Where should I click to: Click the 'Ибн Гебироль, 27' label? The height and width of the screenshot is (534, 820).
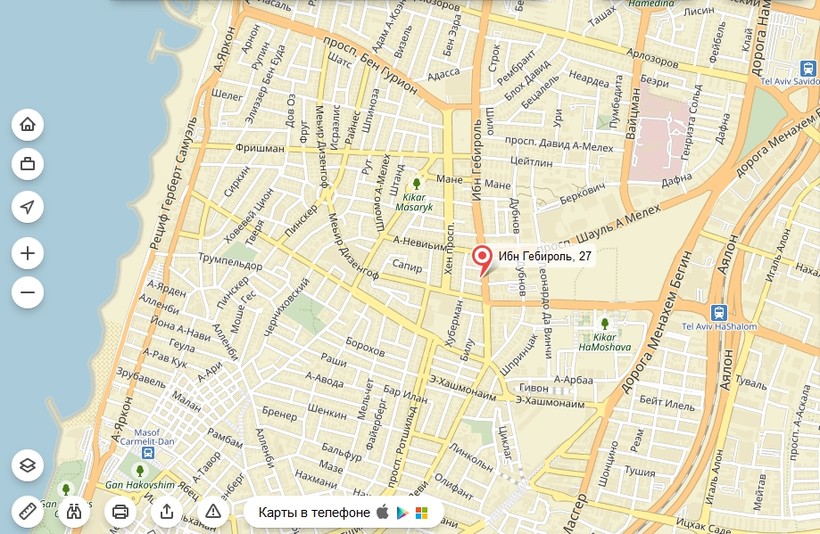pos(545,256)
